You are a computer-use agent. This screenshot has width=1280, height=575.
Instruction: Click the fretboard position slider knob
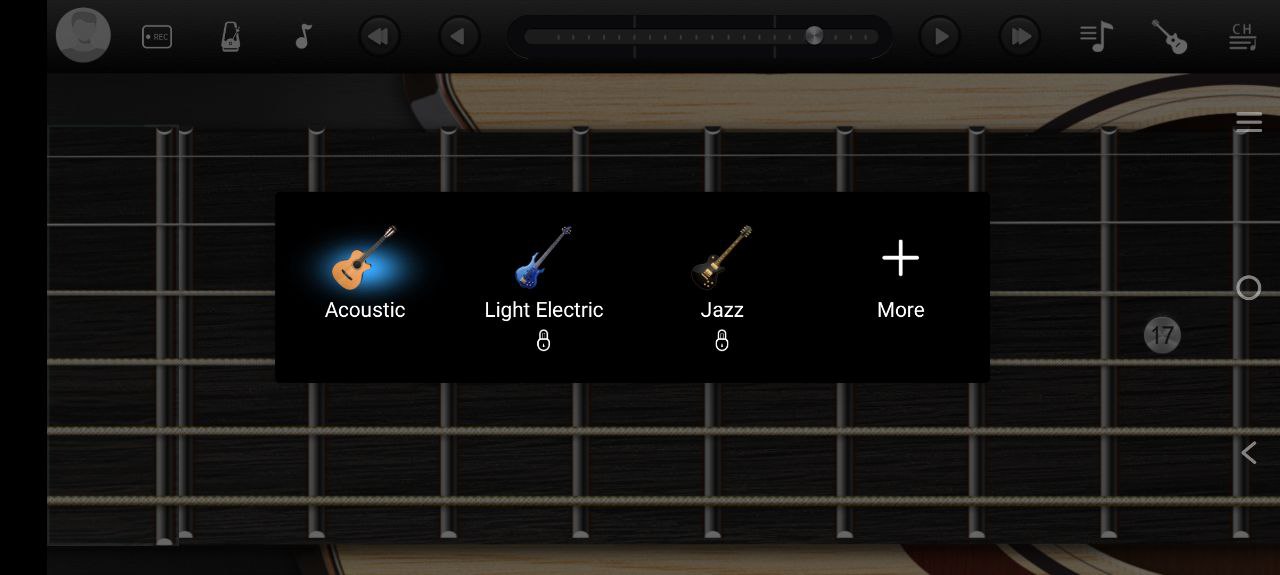814,36
